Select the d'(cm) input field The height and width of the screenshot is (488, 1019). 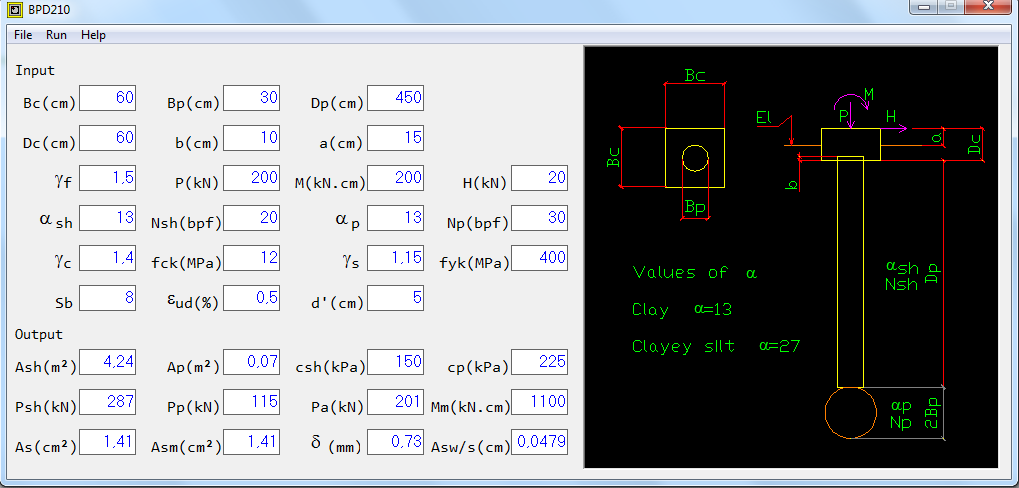pos(395,298)
